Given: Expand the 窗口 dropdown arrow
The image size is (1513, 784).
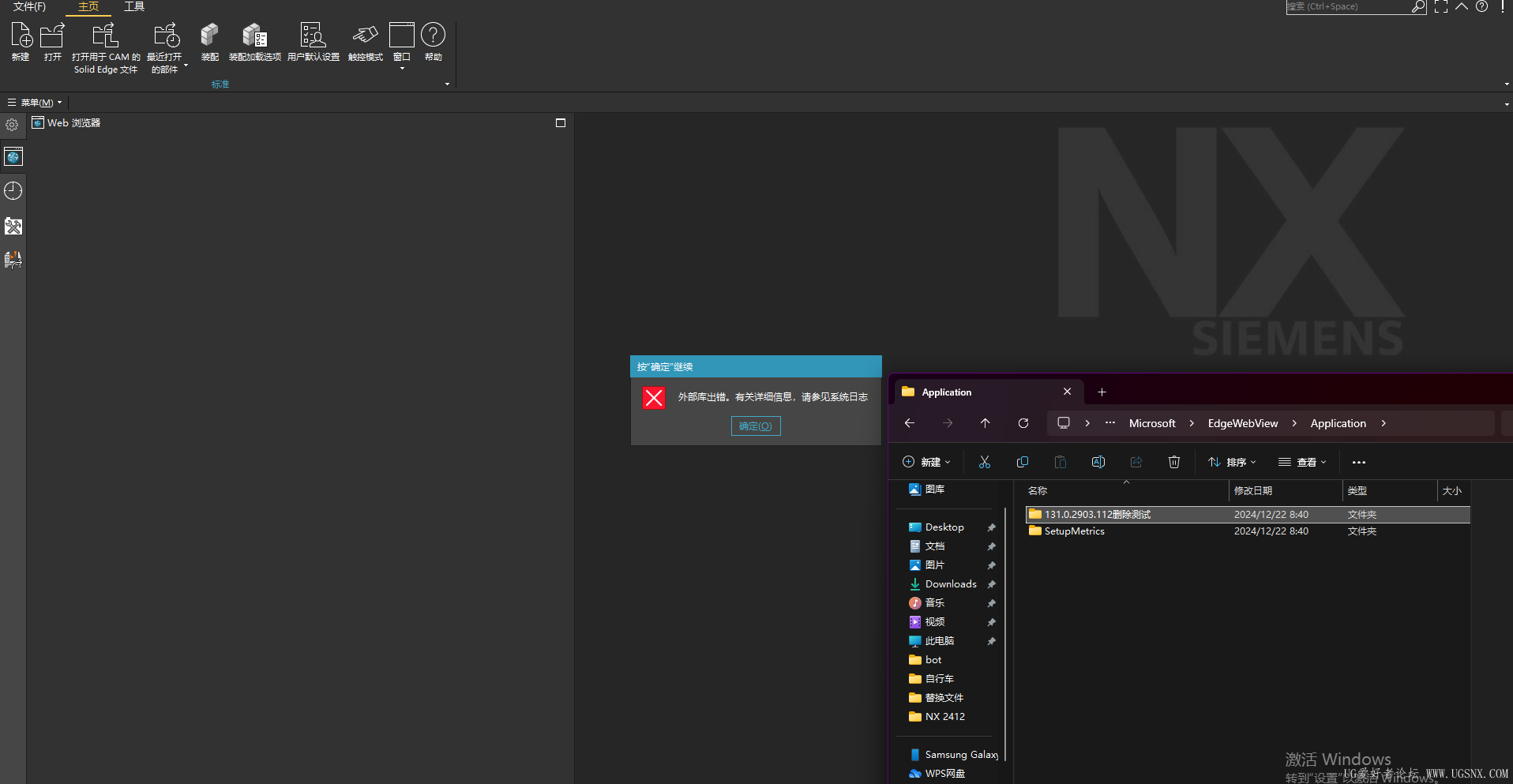Looking at the screenshot, I should point(402,69).
